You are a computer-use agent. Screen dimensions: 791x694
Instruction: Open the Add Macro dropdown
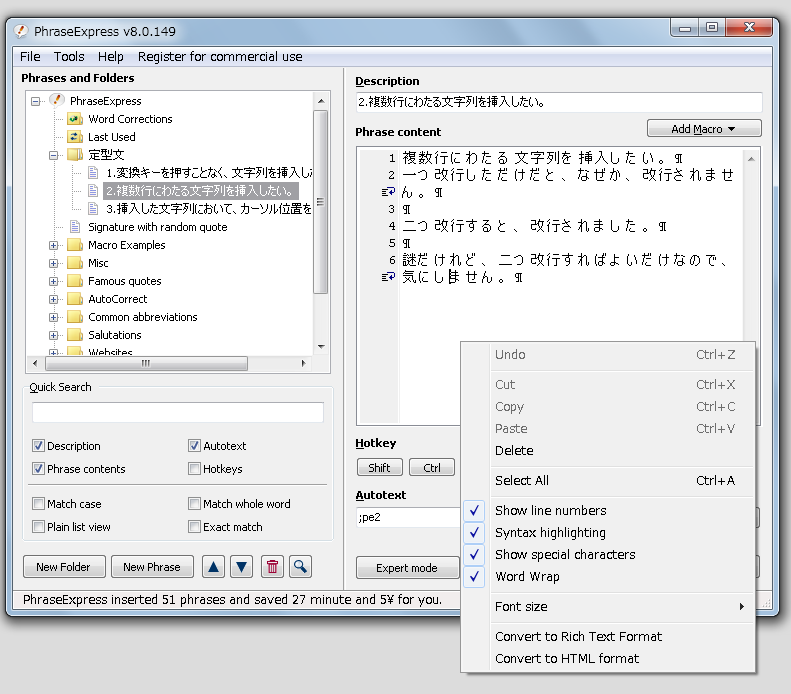coord(704,129)
